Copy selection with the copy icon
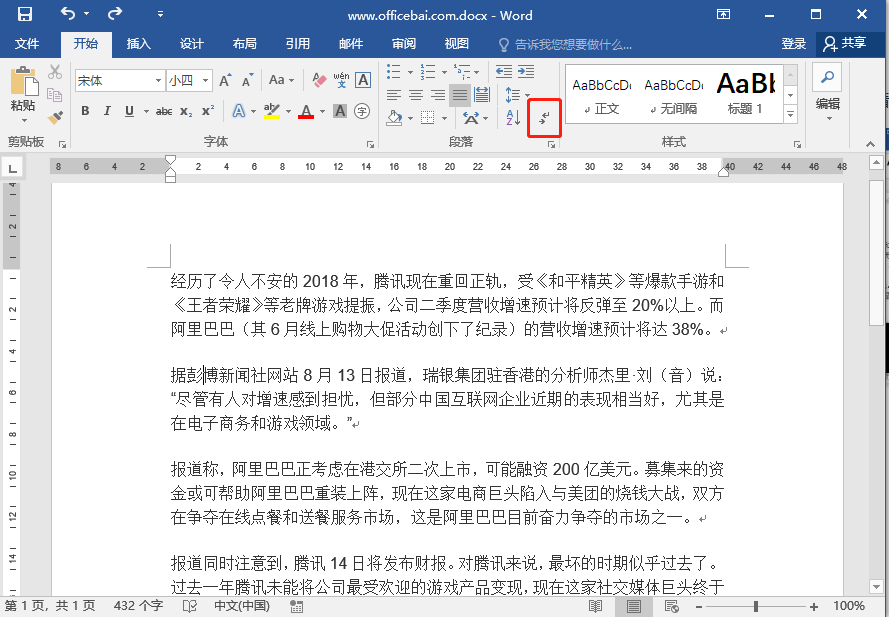 pos(54,95)
